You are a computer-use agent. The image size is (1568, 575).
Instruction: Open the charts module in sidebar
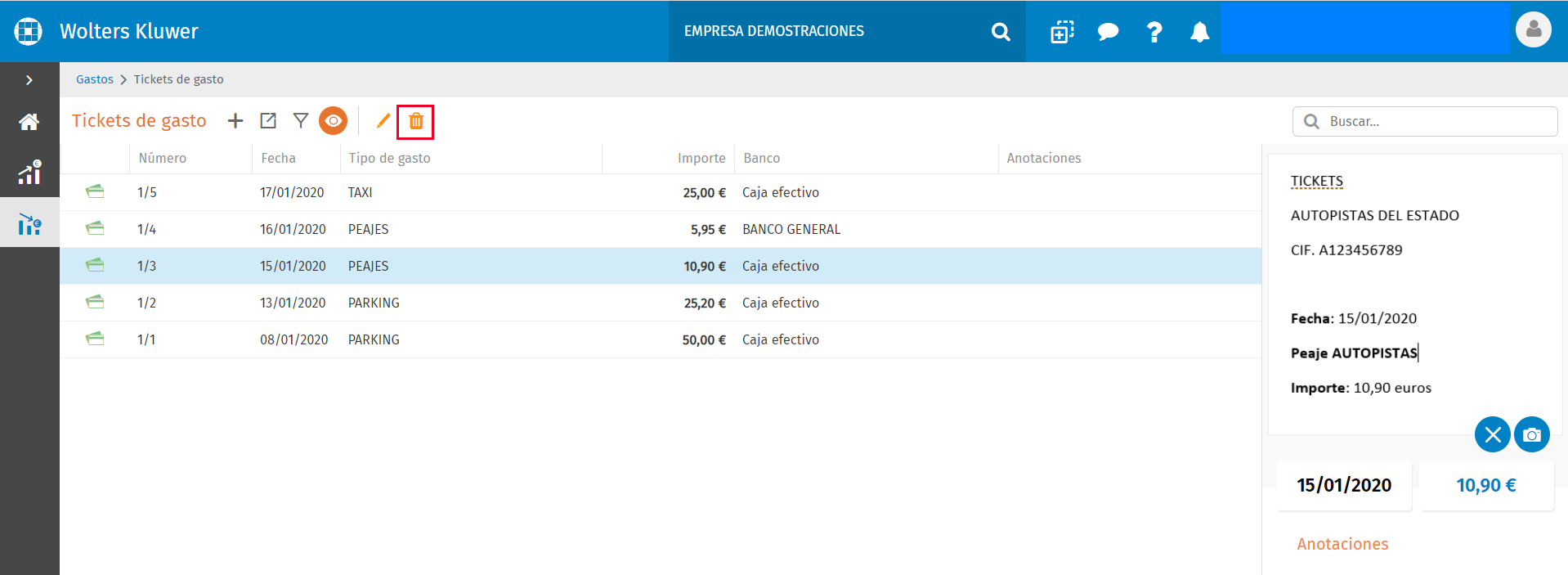[x=29, y=172]
